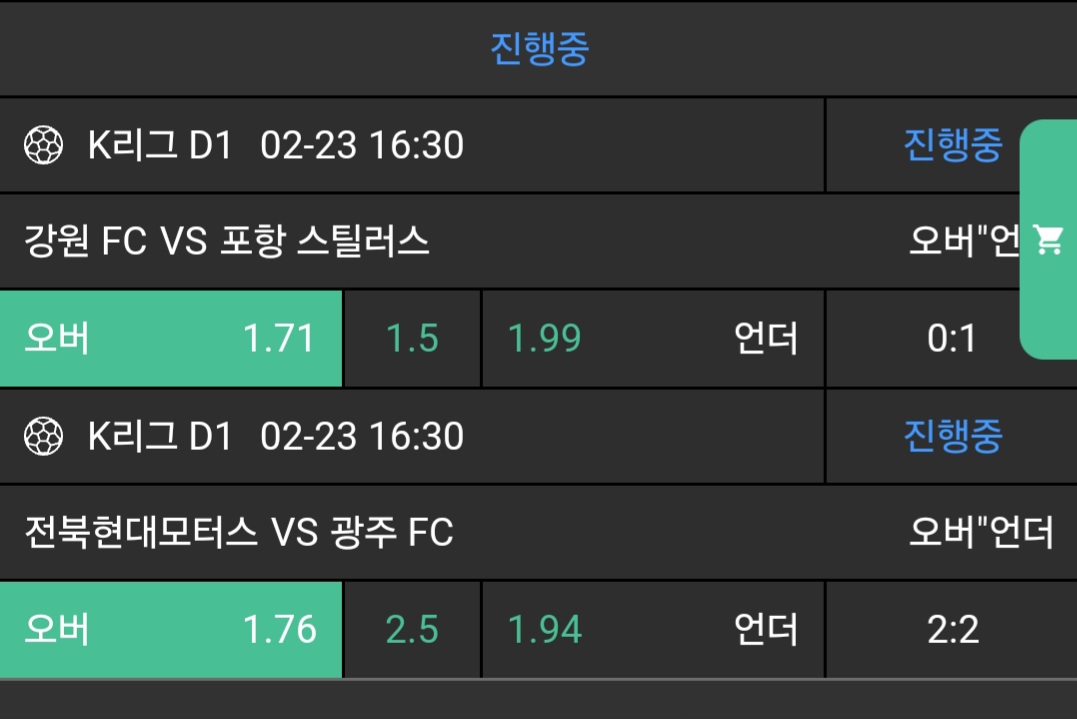Toggle 오버 1.71 bet for Gangwon match
This screenshot has height=719, width=1077.
pyautogui.click(x=171, y=339)
